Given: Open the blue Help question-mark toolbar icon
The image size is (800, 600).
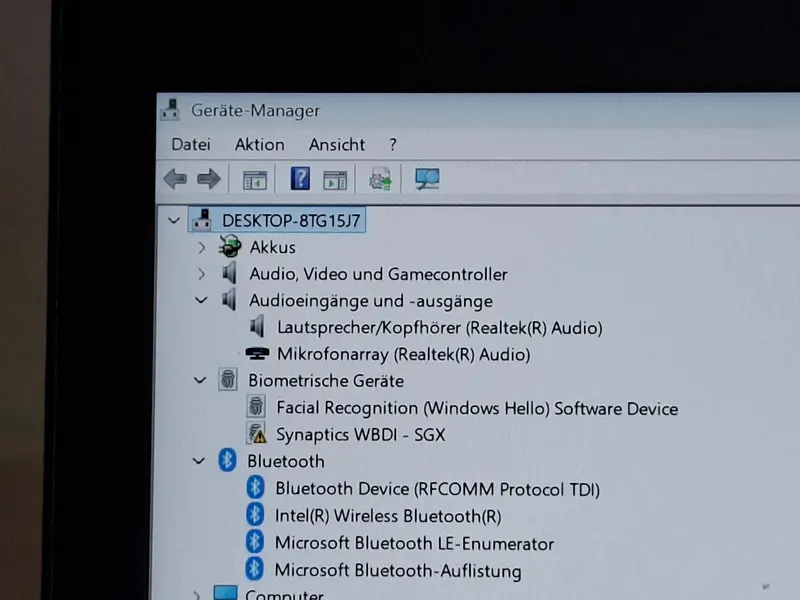Looking at the screenshot, I should (x=300, y=179).
